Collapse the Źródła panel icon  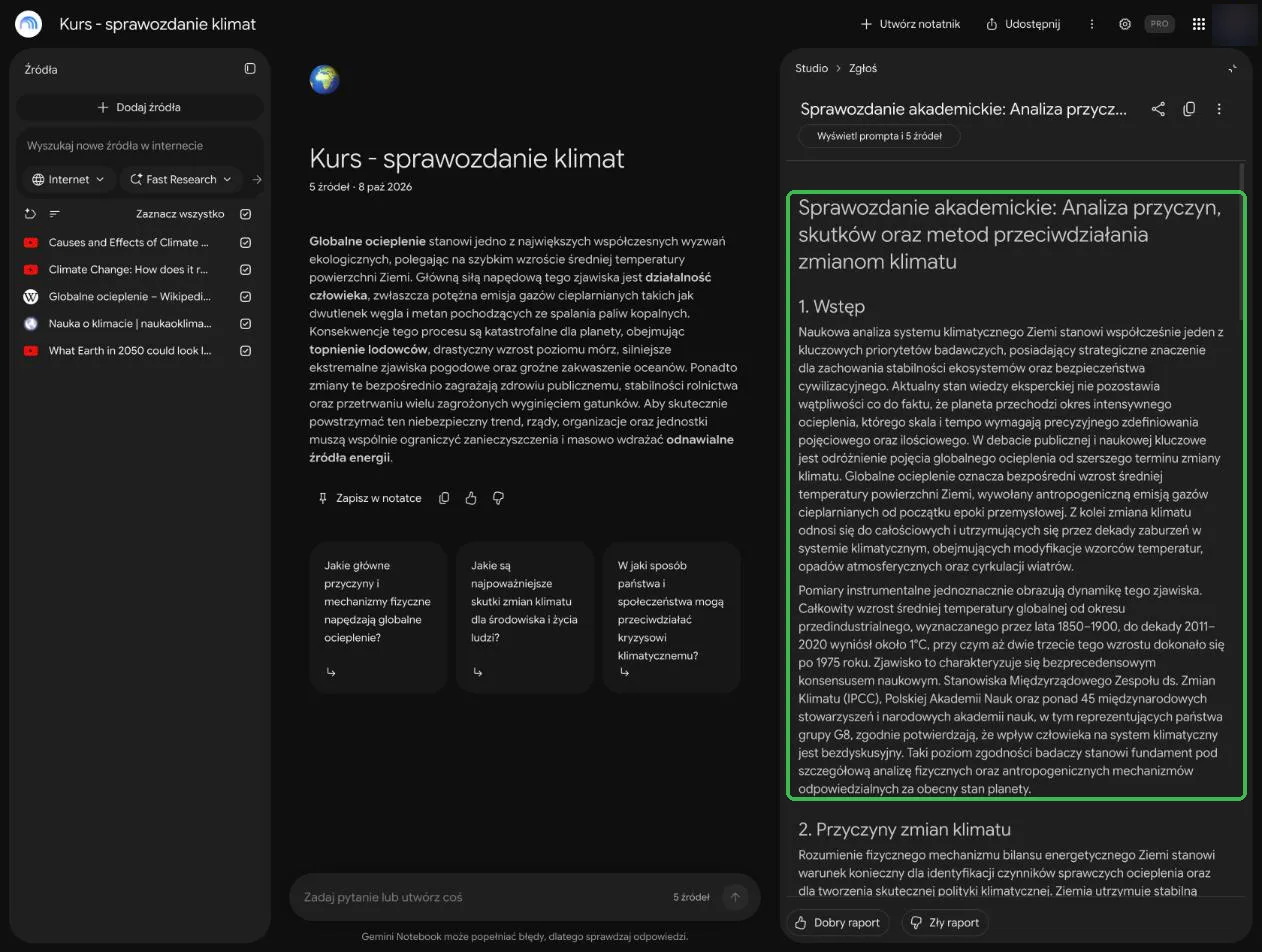(250, 69)
